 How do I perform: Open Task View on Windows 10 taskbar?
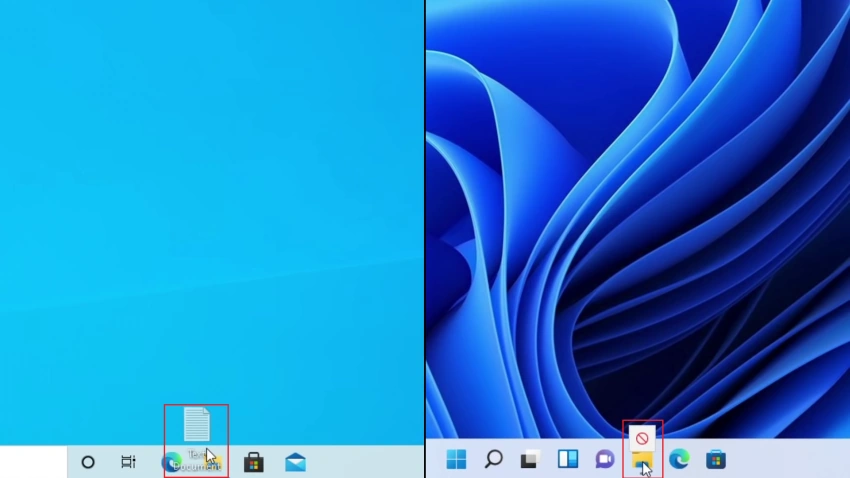click(x=128, y=462)
